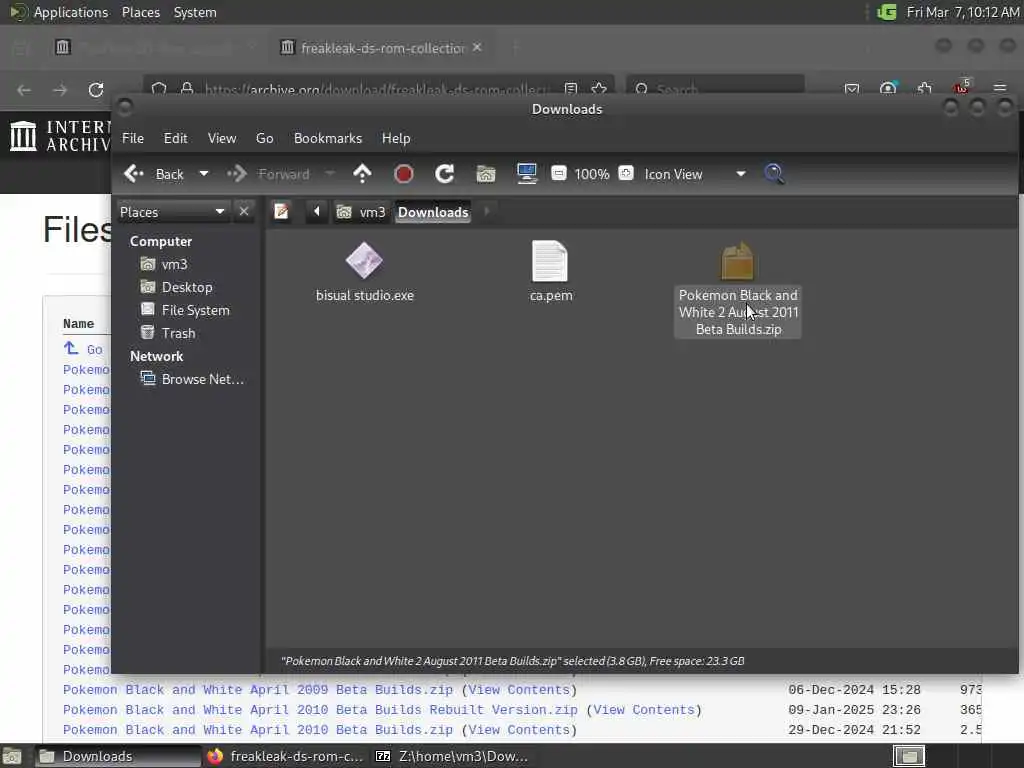Switch to Downloads window in taskbar
This screenshot has height=768, width=1024.
[118, 756]
